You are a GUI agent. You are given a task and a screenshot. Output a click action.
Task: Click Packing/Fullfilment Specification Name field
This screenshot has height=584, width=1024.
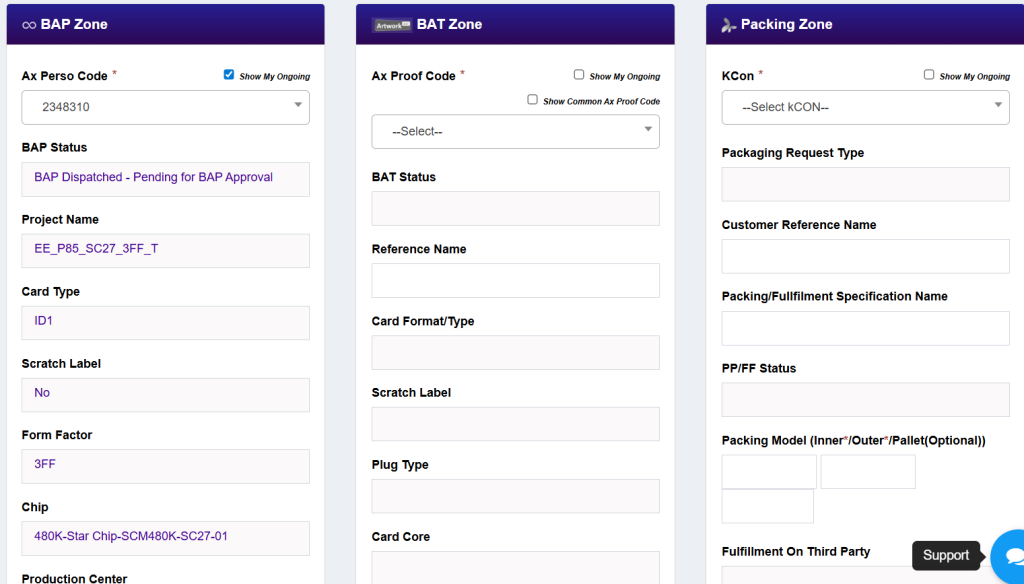click(865, 328)
